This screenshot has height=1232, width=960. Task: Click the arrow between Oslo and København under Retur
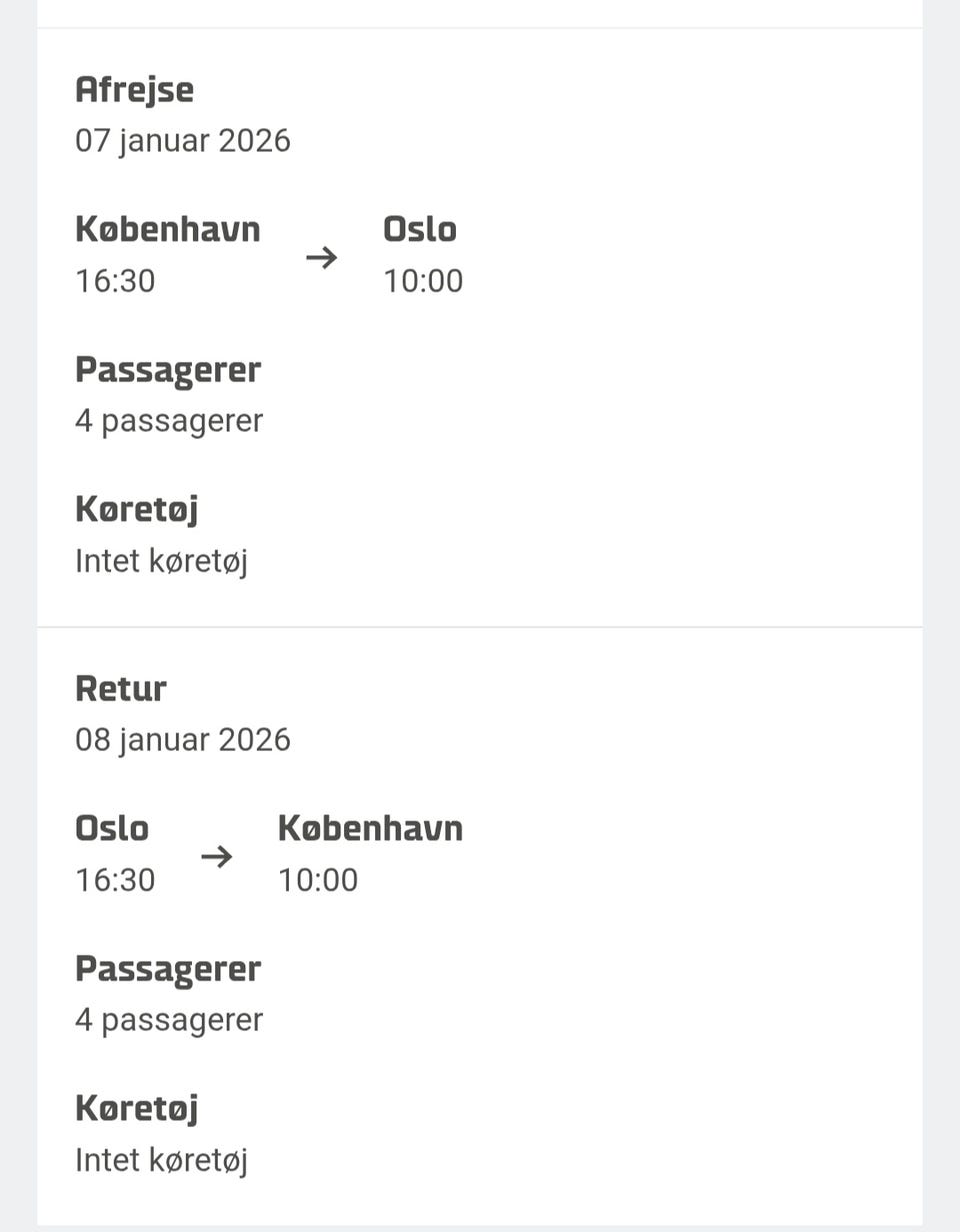coord(216,857)
